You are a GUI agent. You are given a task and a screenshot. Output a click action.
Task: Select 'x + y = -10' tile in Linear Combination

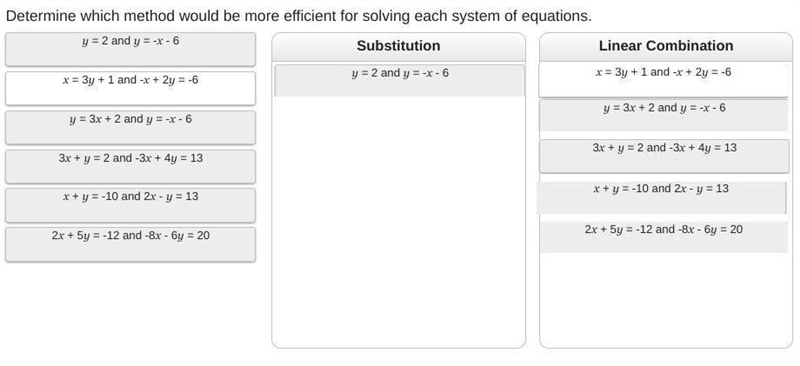[x=661, y=198]
